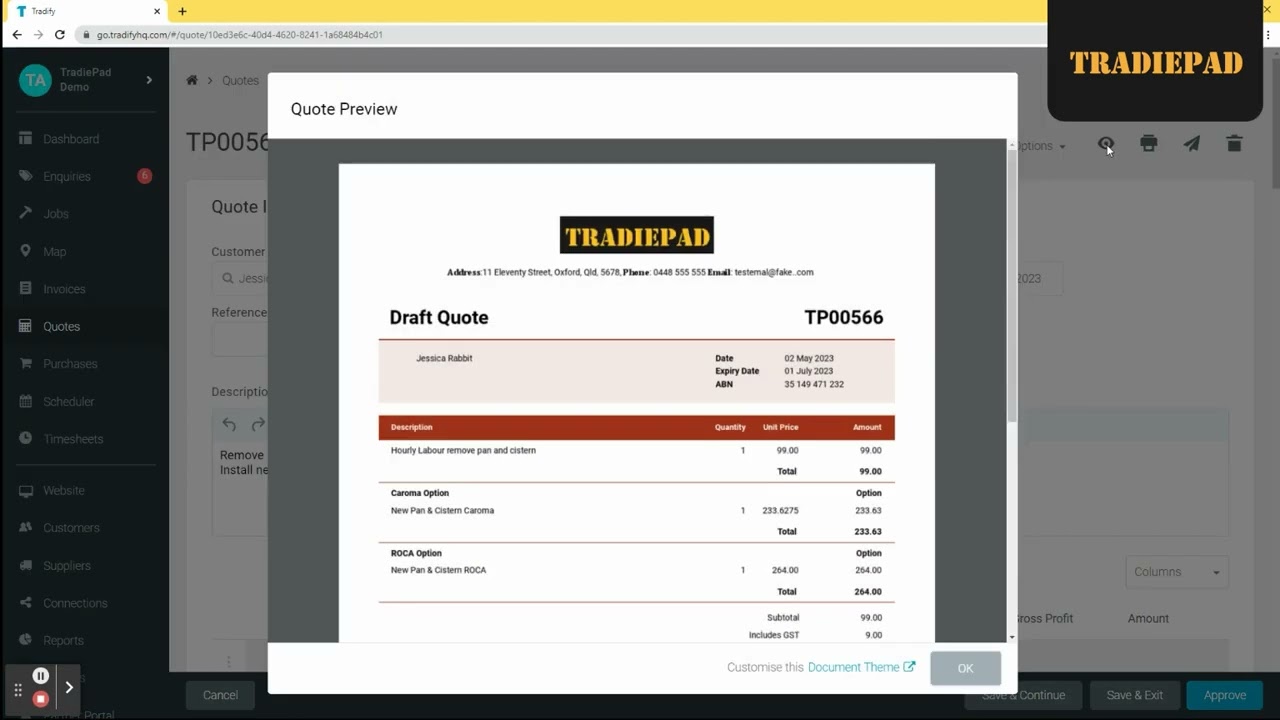This screenshot has width=1280, height=720.
Task: Click the Dashboard icon in sidebar
Action: pos(26,138)
